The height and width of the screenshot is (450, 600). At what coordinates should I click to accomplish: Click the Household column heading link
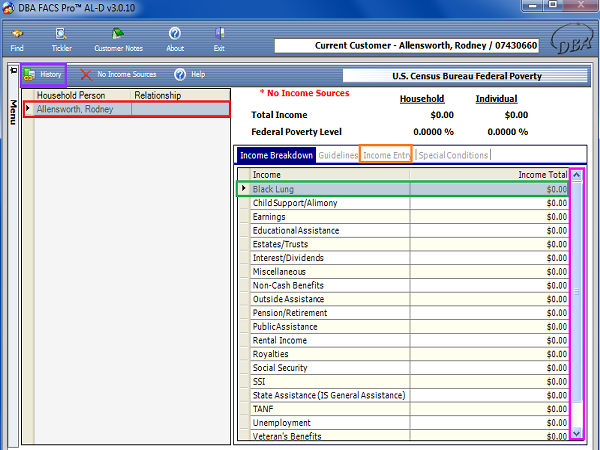pos(422,99)
